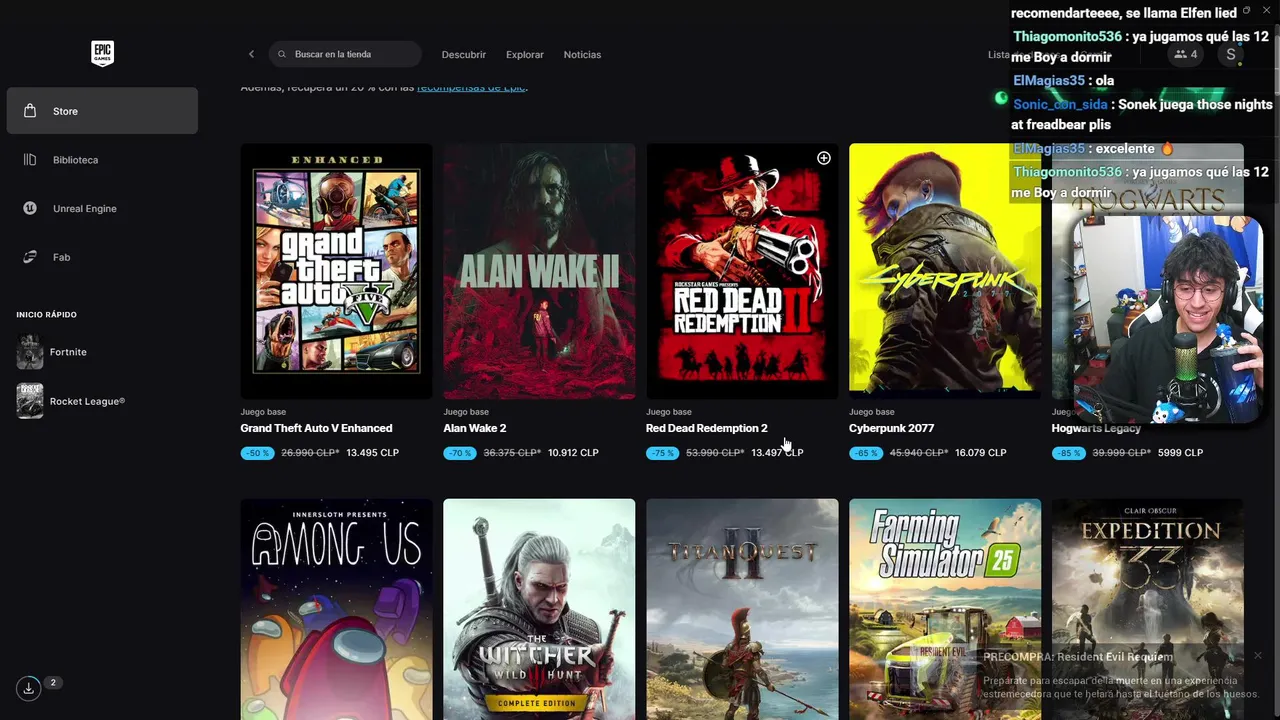Go back with the store back arrow
Screen dimensions: 1280x720
click(x=251, y=54)
